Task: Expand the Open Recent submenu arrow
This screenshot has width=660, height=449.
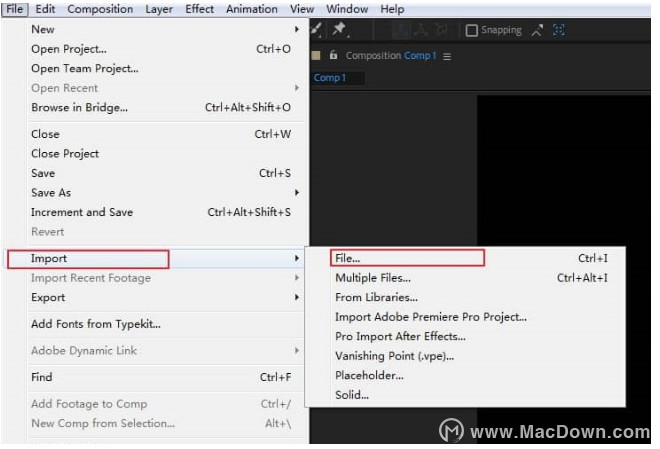Action: 297,88
